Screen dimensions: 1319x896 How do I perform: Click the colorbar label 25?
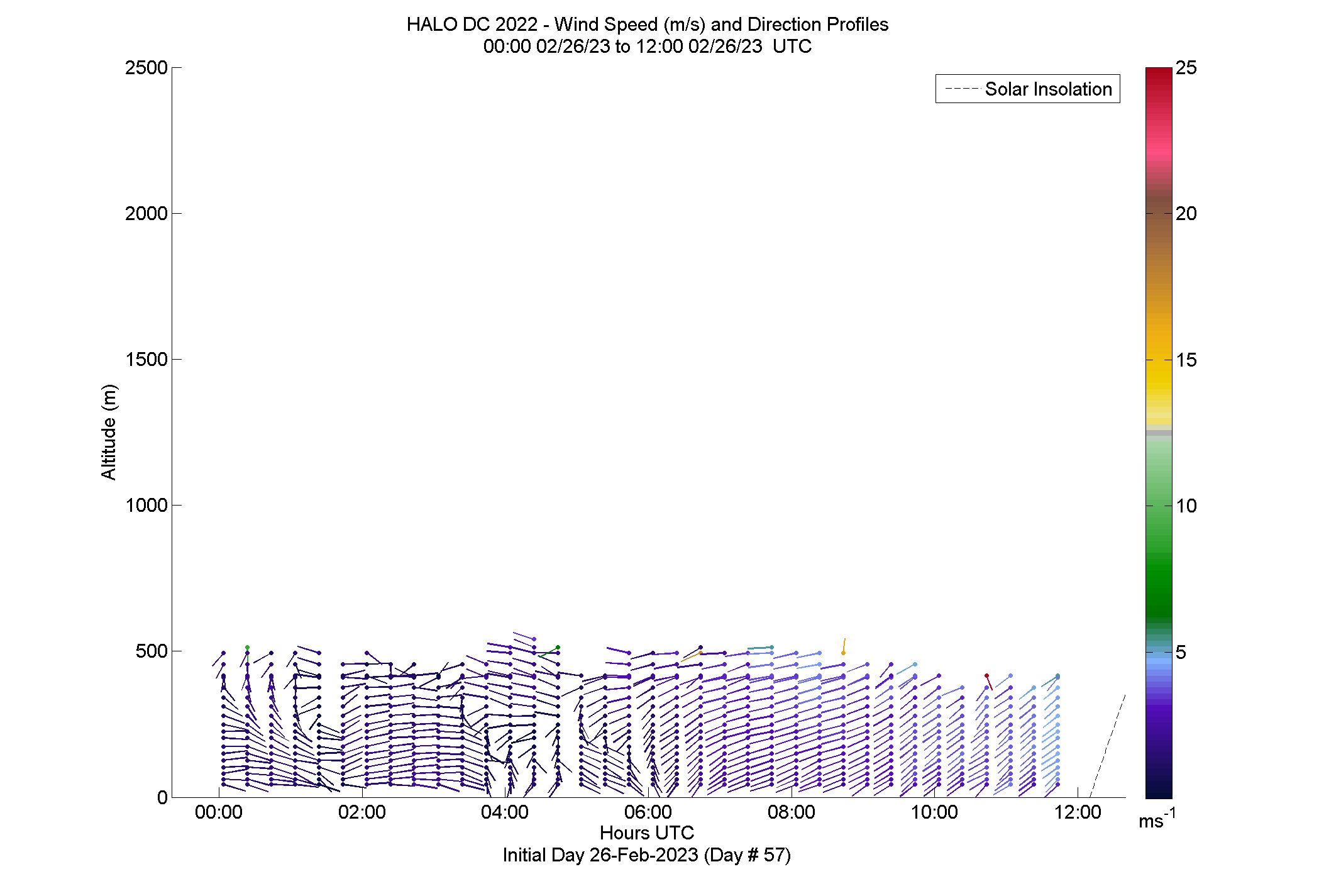click(1186, 68)
